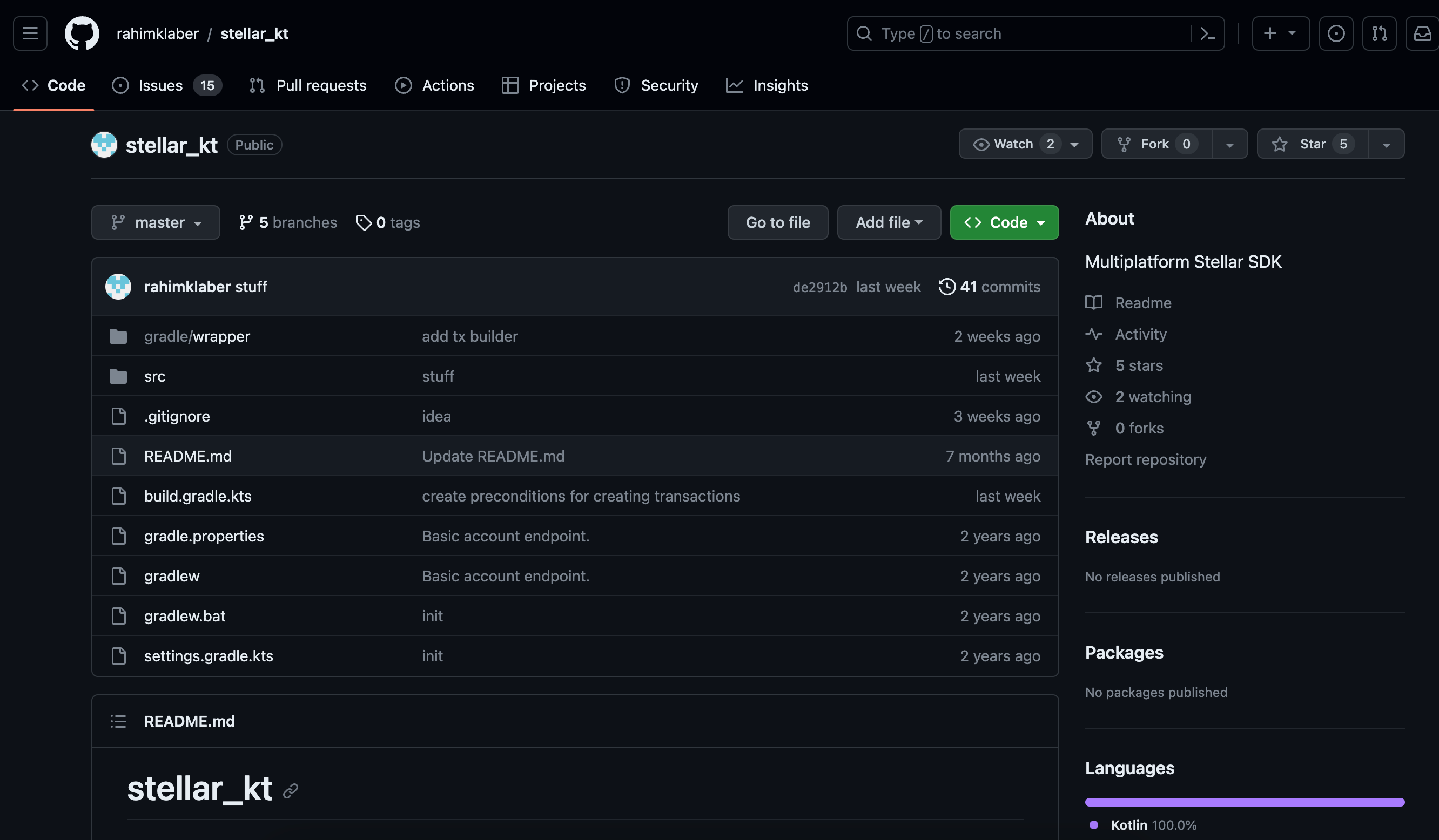1439x840 pixels.
Task: Open the command palette icon
Action: pyautogui.click(x=1207, y=33)
